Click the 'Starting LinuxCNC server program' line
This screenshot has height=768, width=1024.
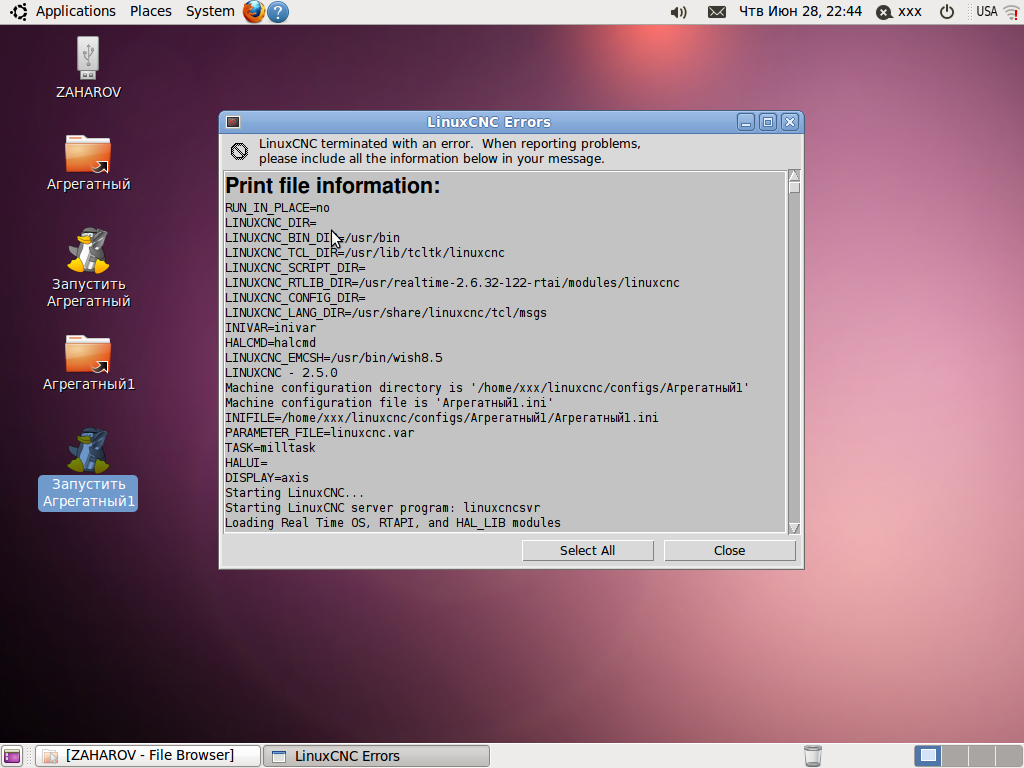coord(383,508)
